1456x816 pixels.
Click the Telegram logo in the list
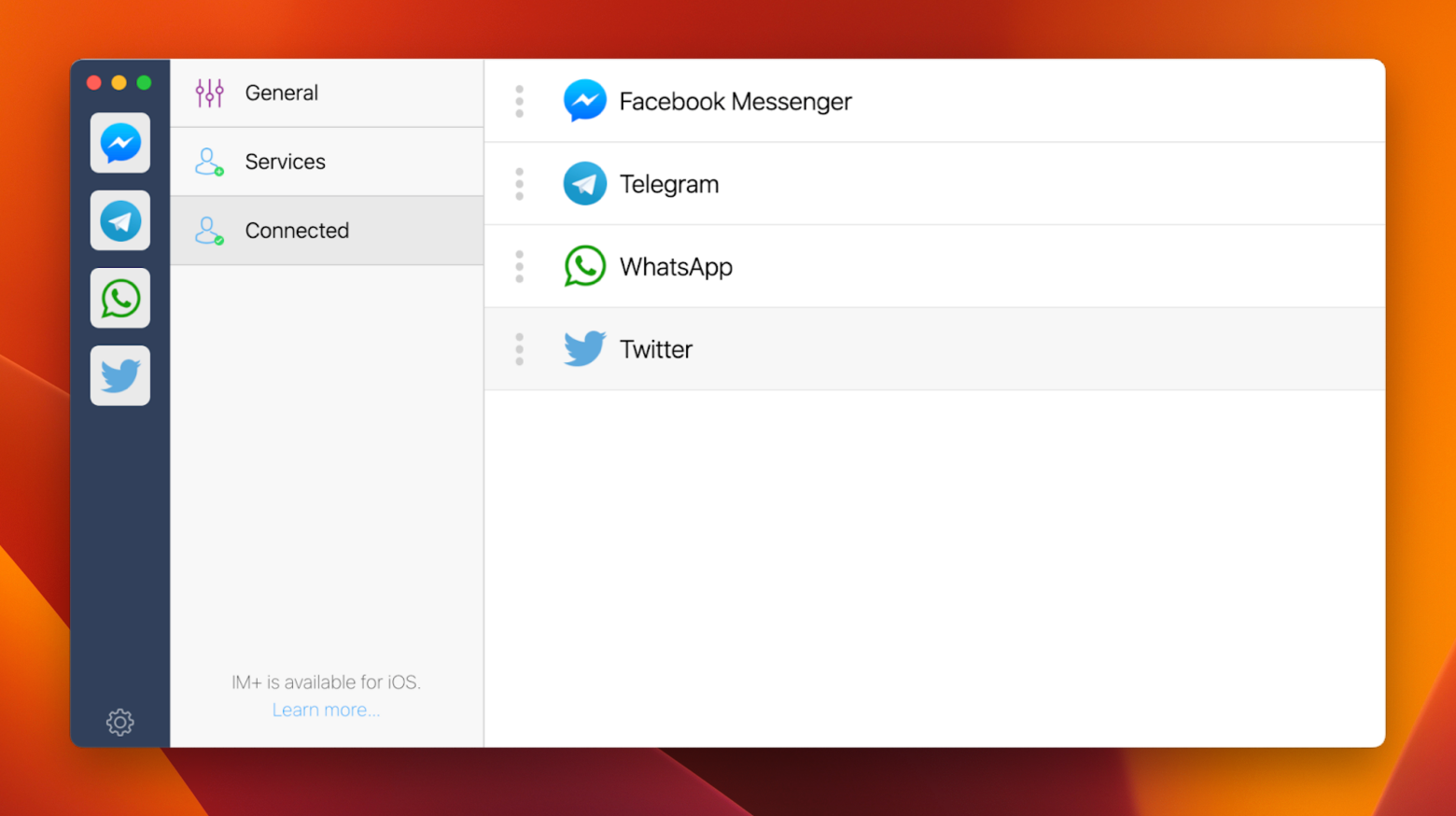(x=585, y=184)
